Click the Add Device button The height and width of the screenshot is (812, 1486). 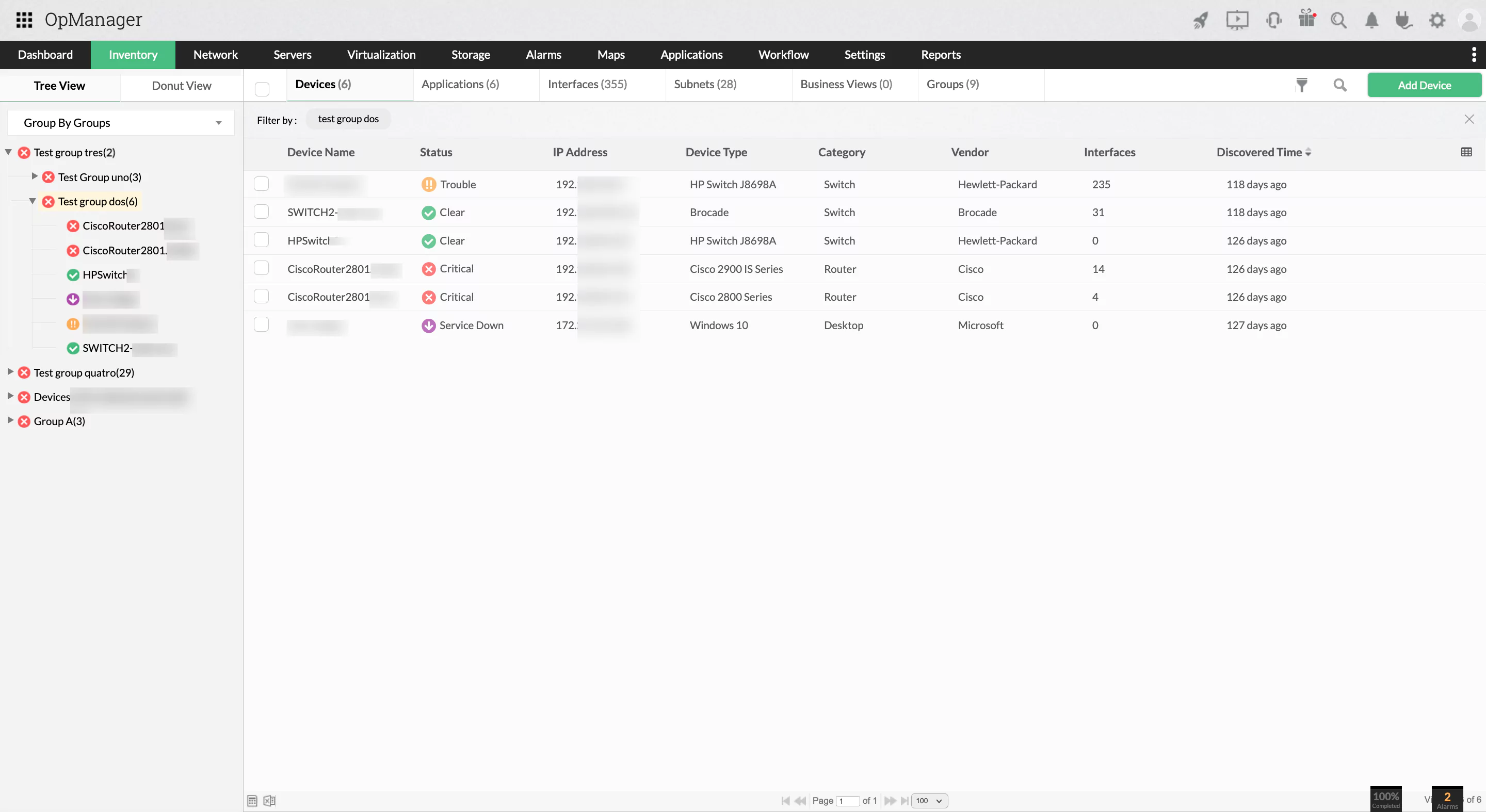click(x=1424, y=85)
